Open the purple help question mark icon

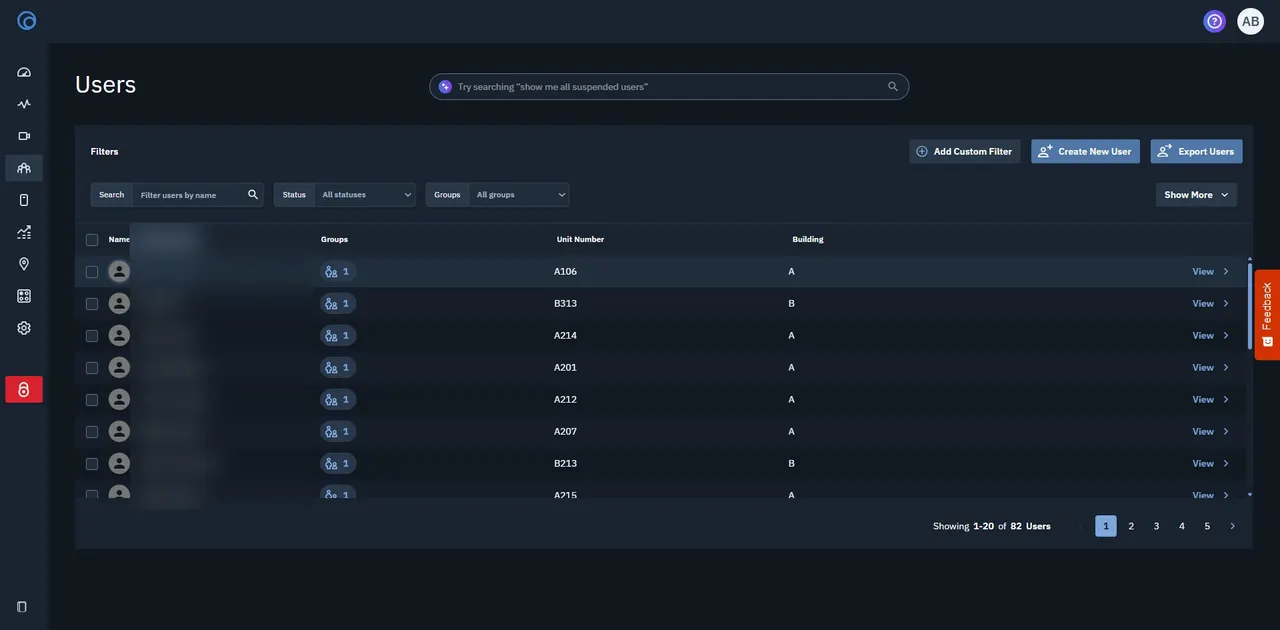pos(1215,21)
